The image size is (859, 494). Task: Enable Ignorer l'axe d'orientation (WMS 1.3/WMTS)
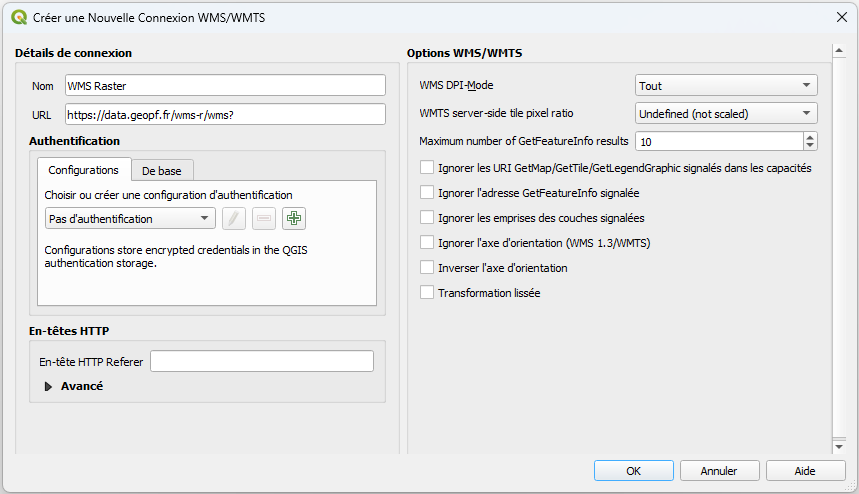pos(427,243)
